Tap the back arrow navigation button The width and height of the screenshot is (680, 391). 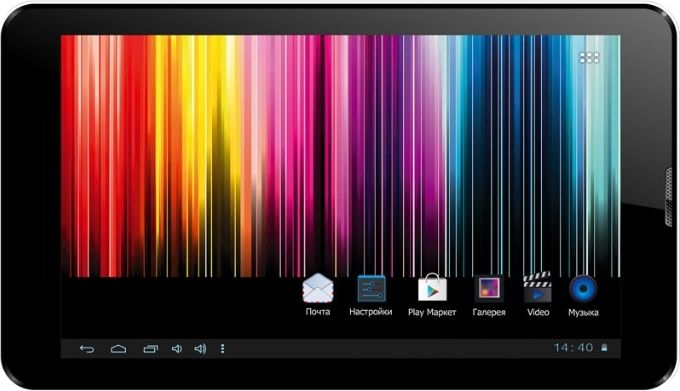(87, 349)
